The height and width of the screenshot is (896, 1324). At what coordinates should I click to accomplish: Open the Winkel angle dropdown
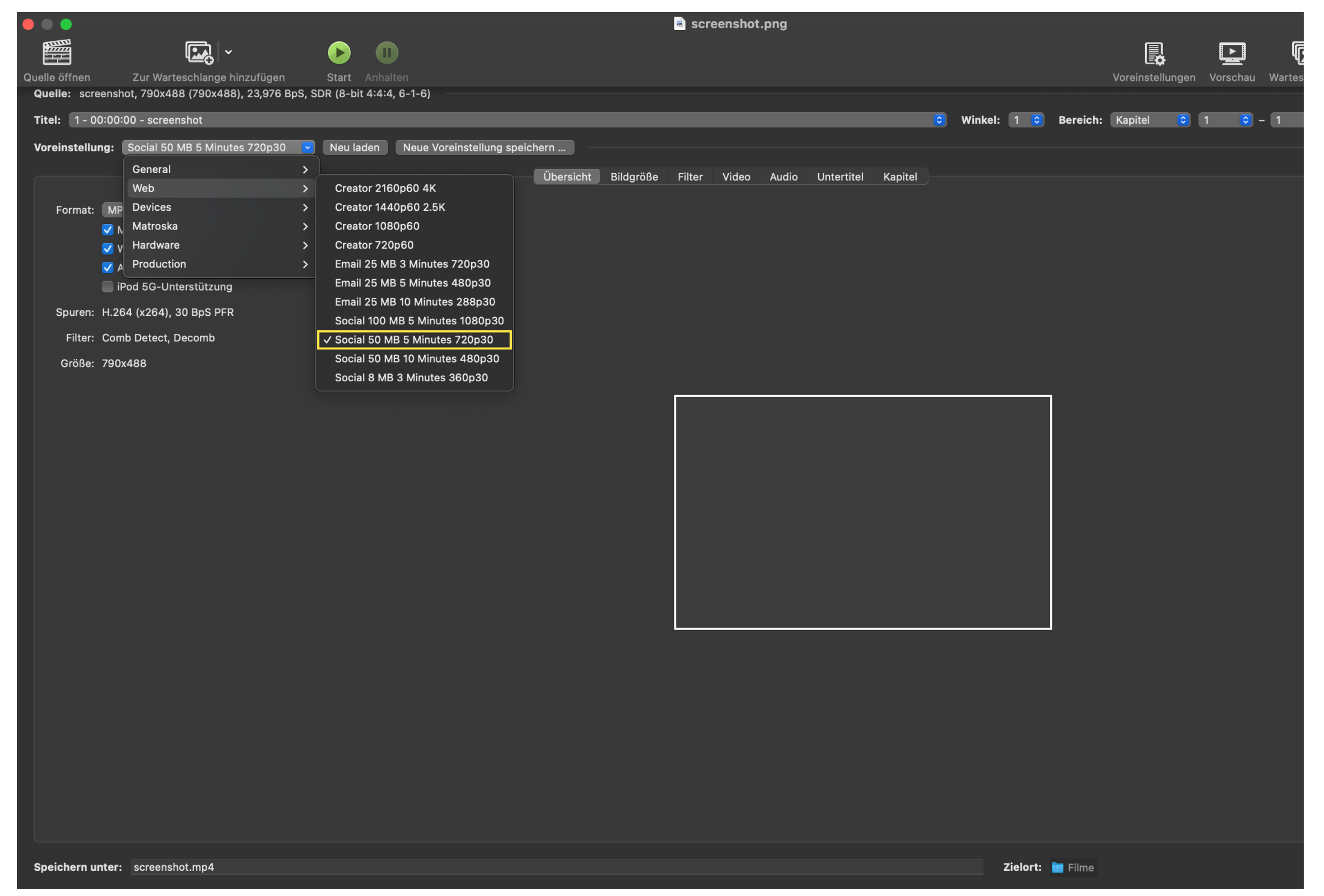click(1026, 120)
